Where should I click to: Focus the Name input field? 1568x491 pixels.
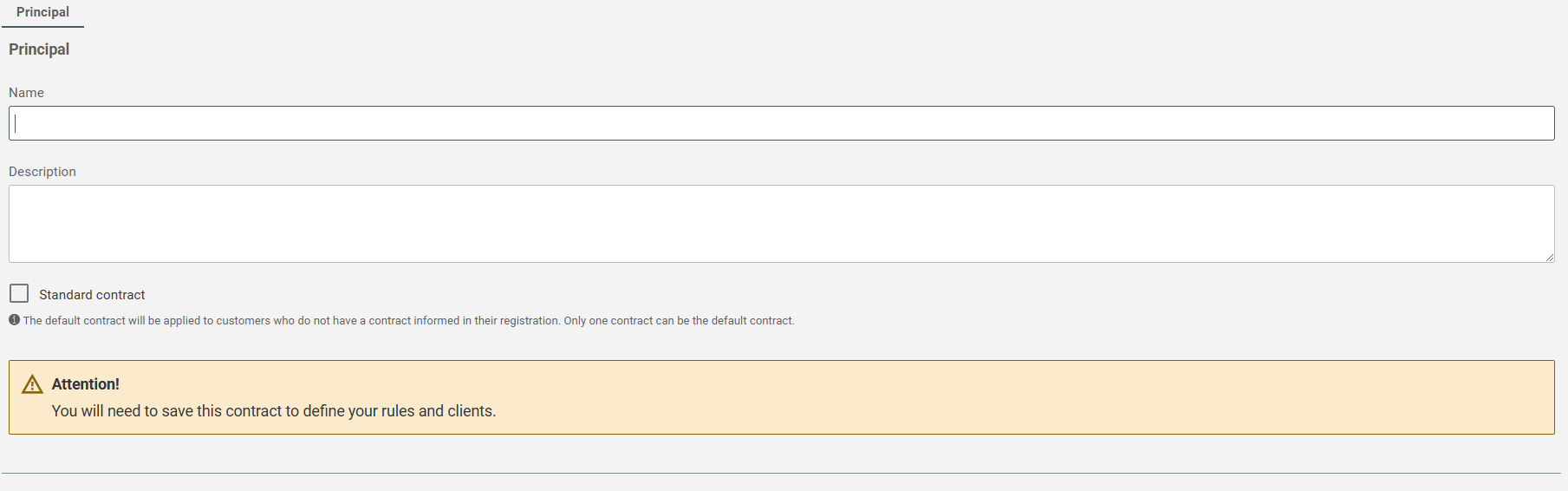[x=781, y=123]
